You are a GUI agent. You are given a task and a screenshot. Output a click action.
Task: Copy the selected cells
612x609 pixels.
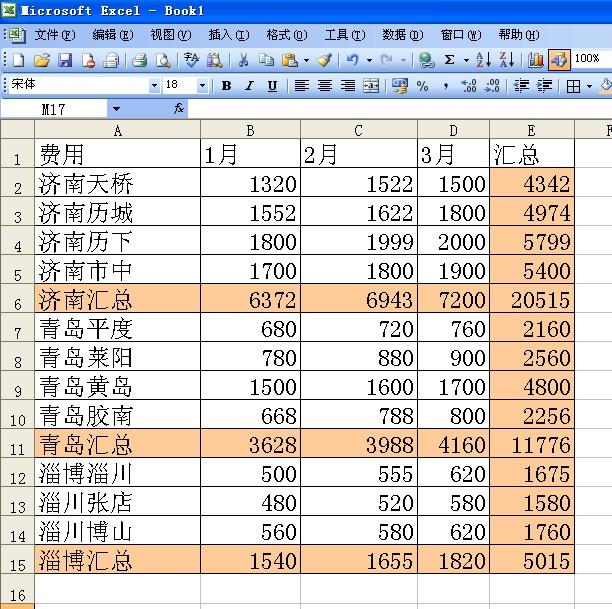click(x=267, y=61)
